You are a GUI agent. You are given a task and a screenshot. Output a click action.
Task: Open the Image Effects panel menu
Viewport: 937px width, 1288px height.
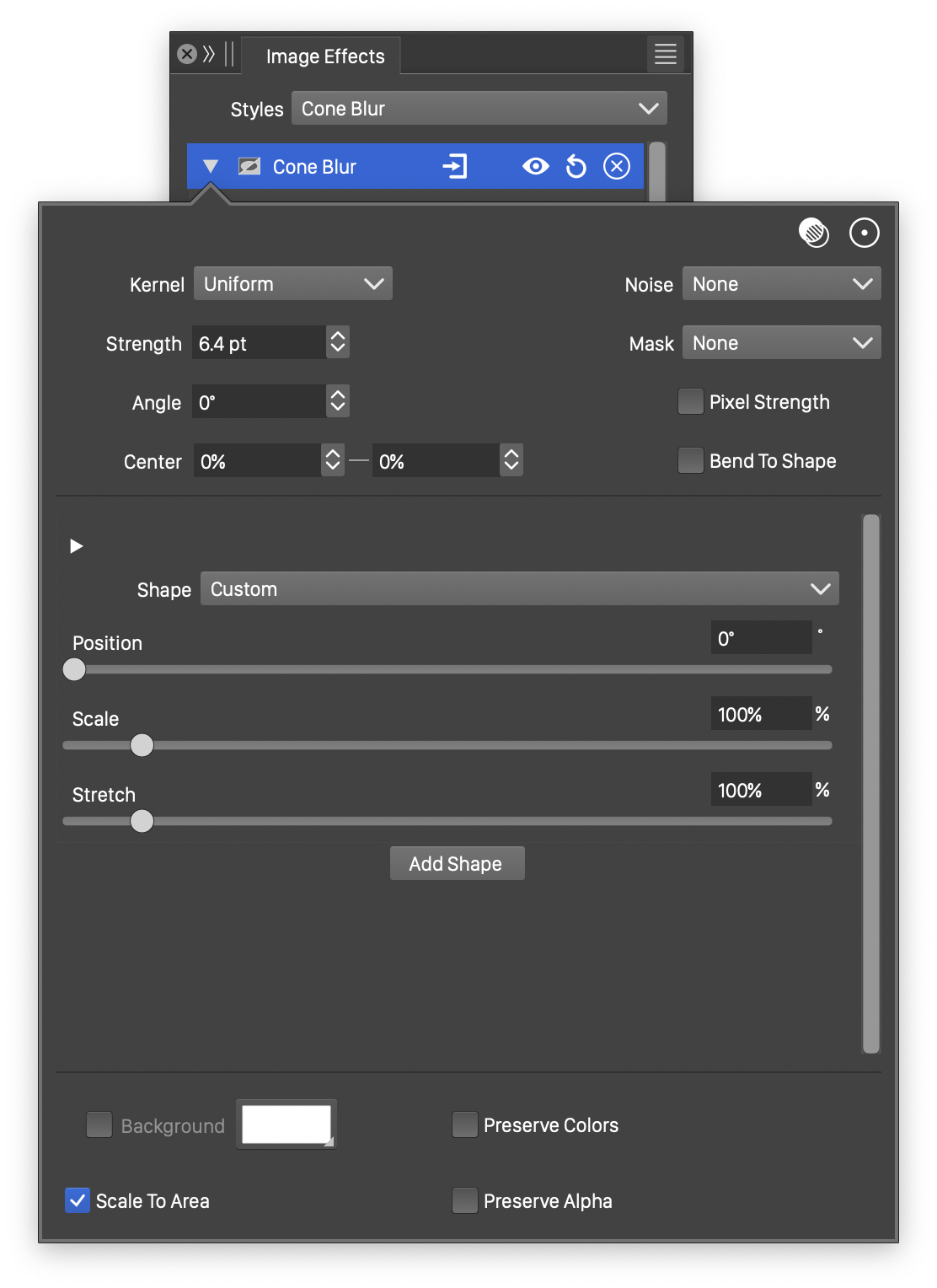(666, 54)
